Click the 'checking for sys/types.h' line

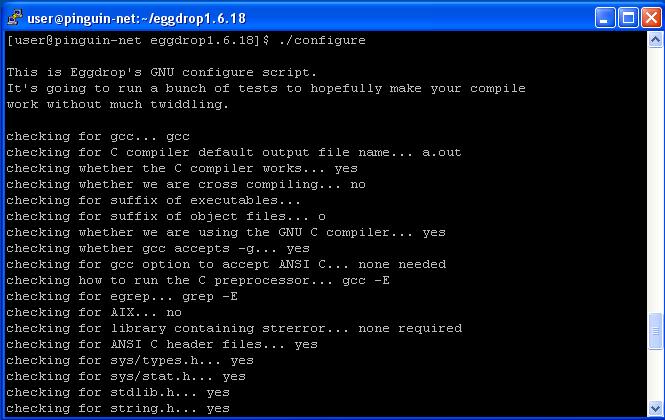(130, 361)
